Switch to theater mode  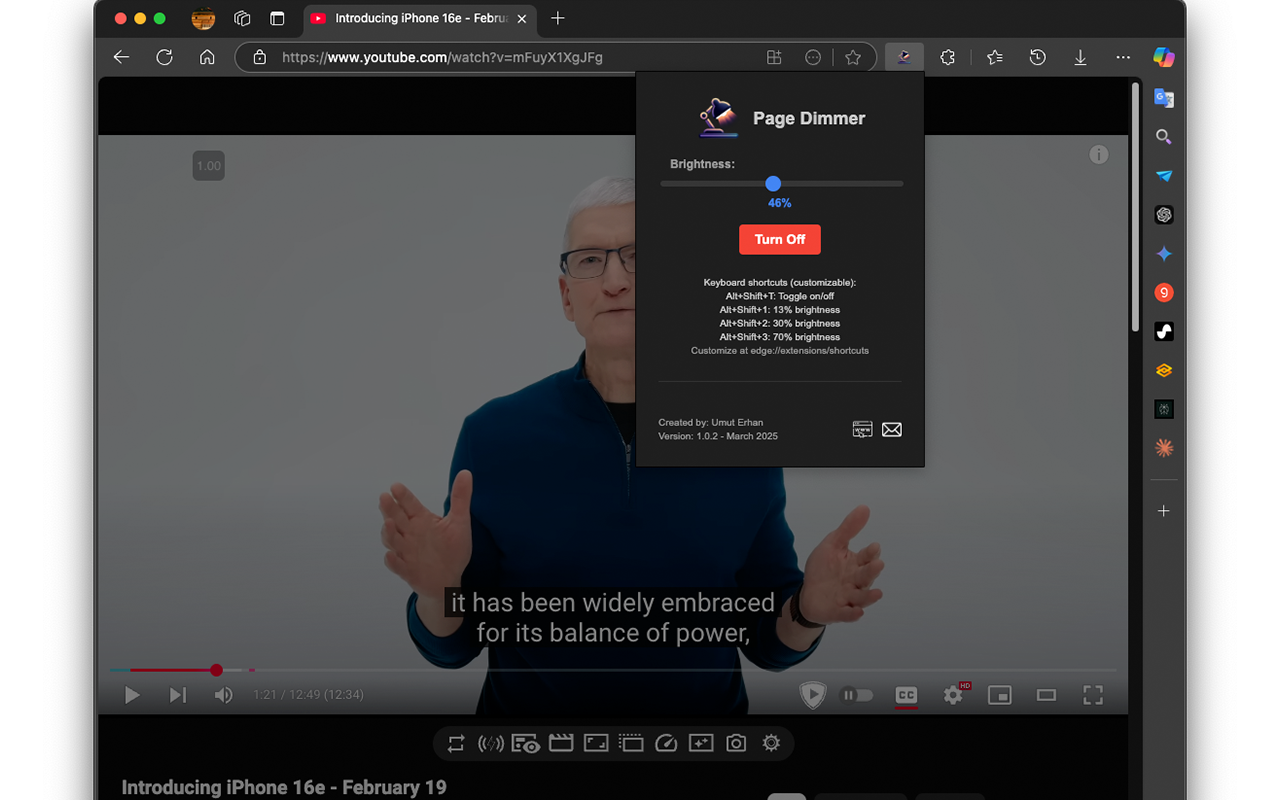[x=1046, y=695]
